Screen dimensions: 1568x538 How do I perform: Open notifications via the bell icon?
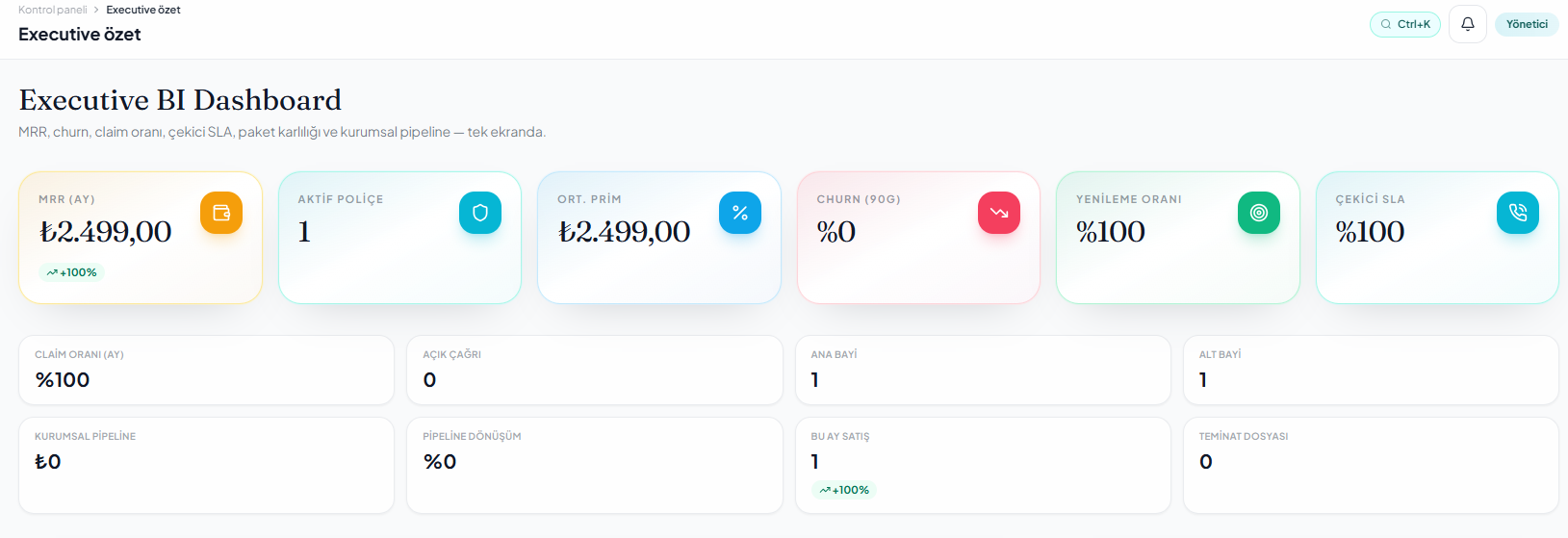click(1468, 24)
